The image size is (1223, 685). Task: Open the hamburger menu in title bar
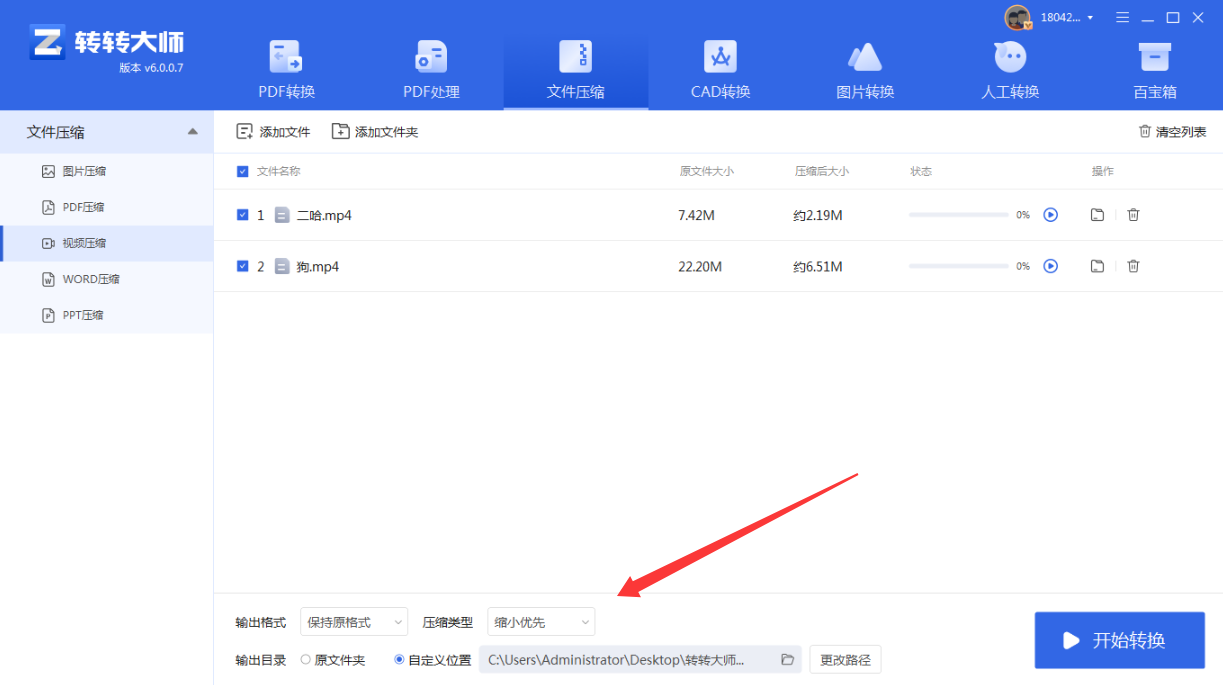[1122, 17]
